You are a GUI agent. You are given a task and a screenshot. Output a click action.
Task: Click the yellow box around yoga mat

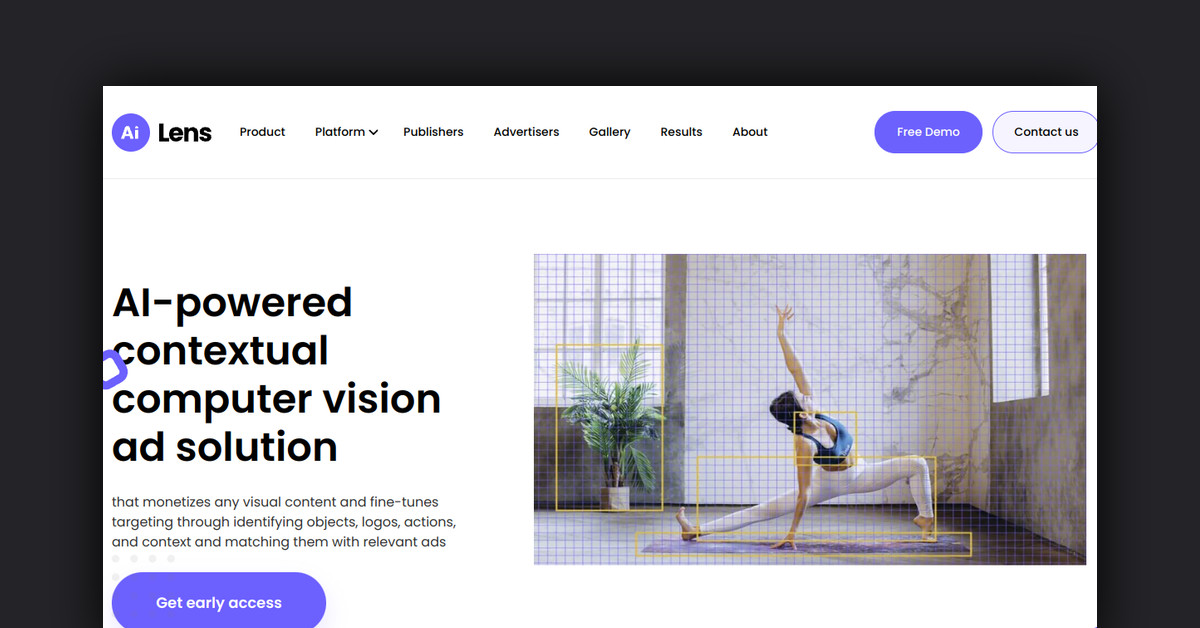pos(804,544)
